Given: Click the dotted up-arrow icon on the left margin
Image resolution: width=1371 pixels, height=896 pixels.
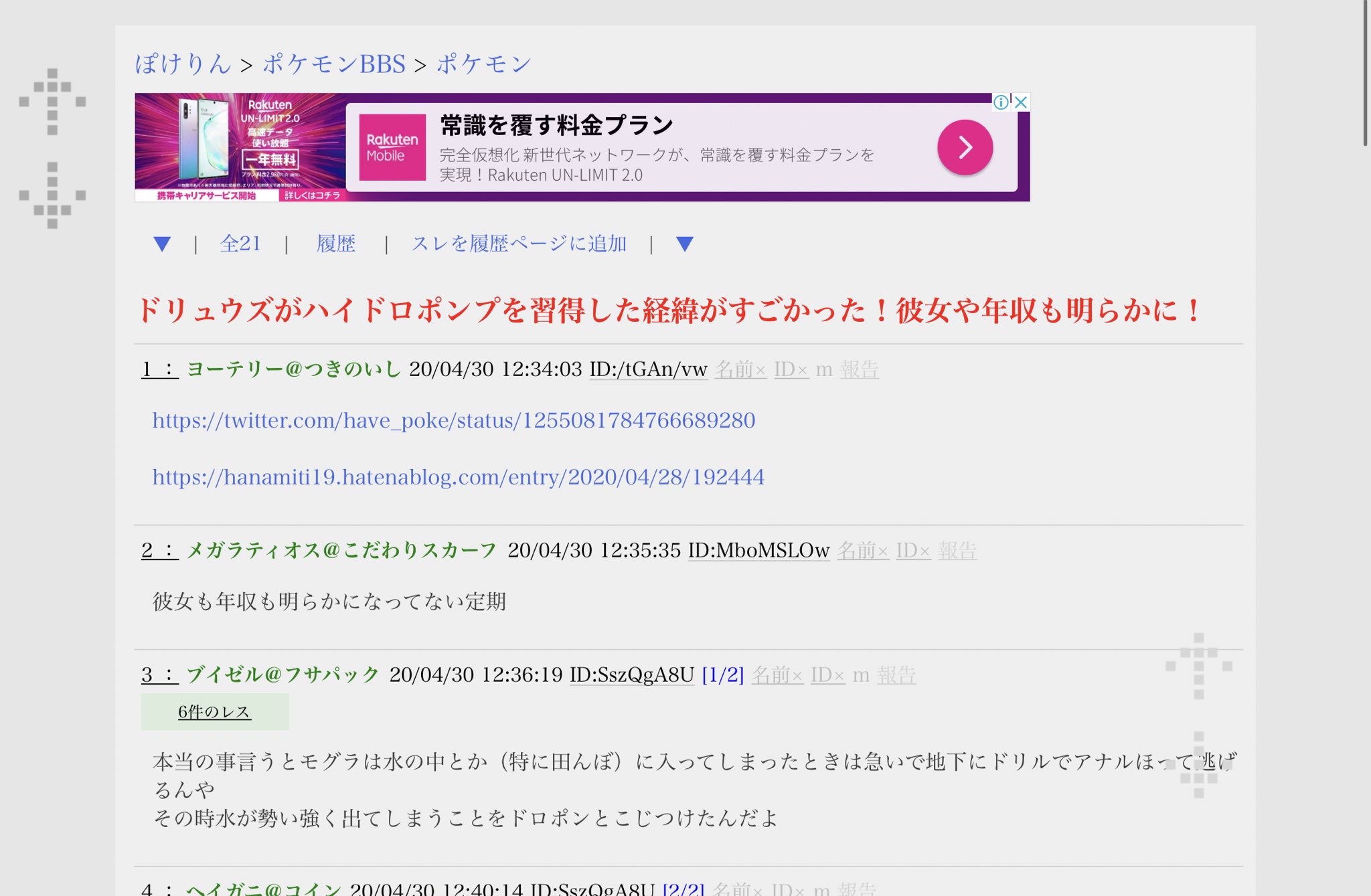Looking at the screenshot, I should point(52,101).
